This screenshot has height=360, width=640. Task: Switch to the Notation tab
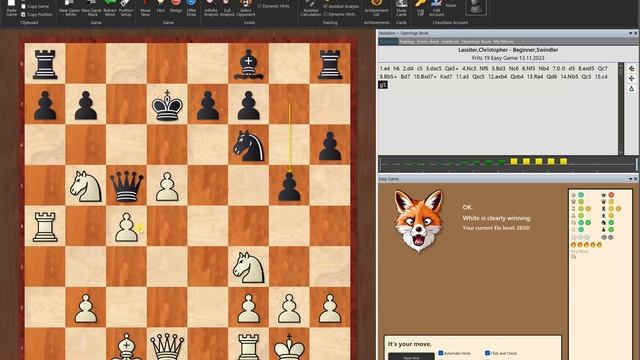tap(388, 42)
